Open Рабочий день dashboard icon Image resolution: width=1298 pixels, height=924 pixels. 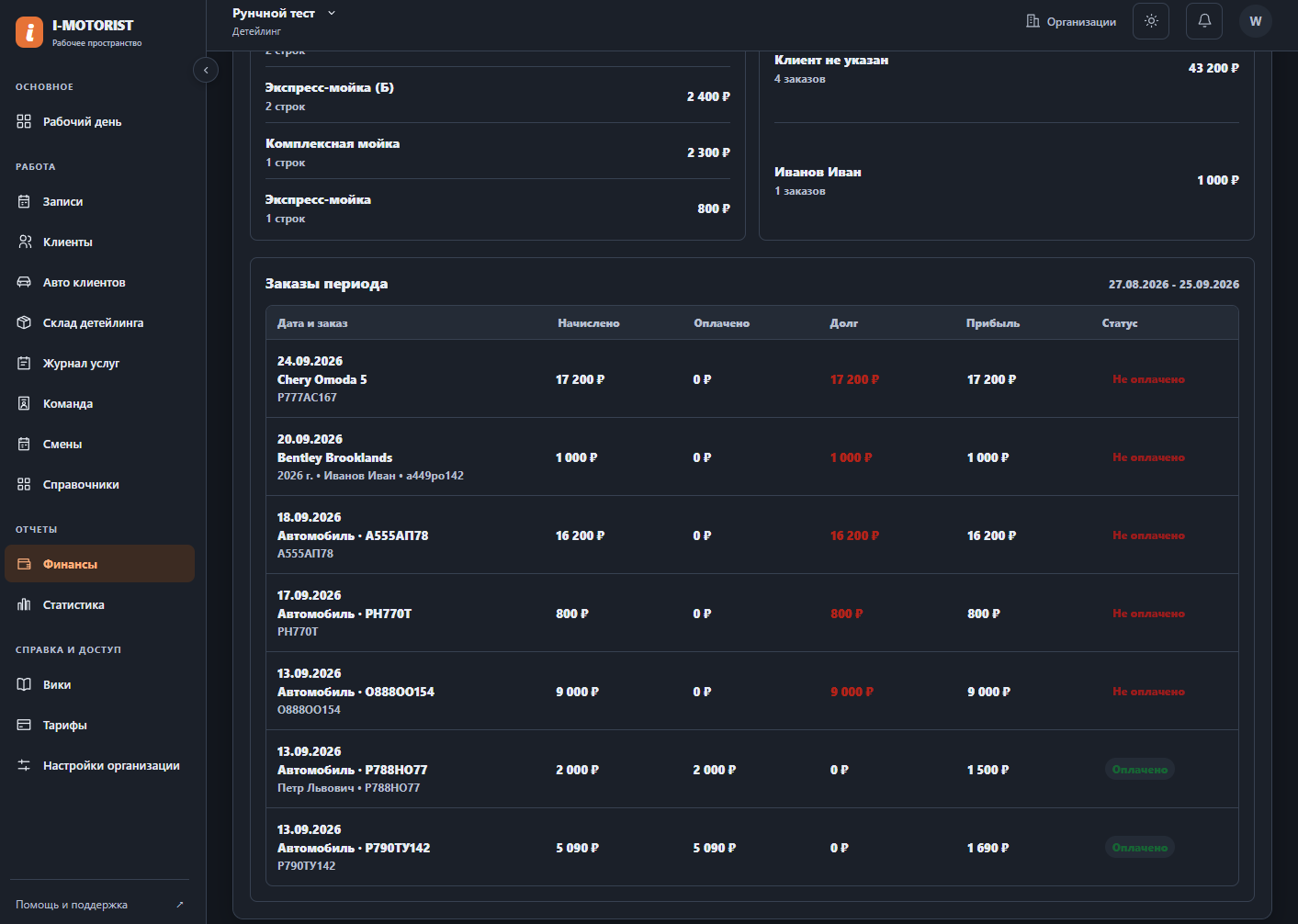click(x=24, y=121)
